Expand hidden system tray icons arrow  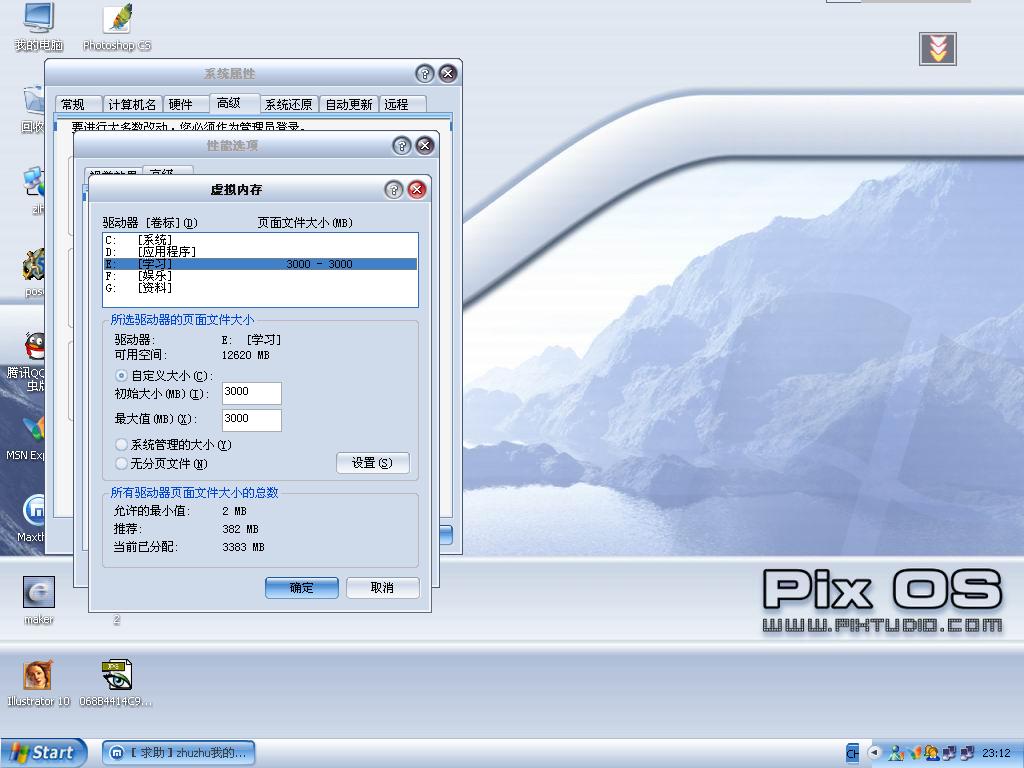point(874,752)
